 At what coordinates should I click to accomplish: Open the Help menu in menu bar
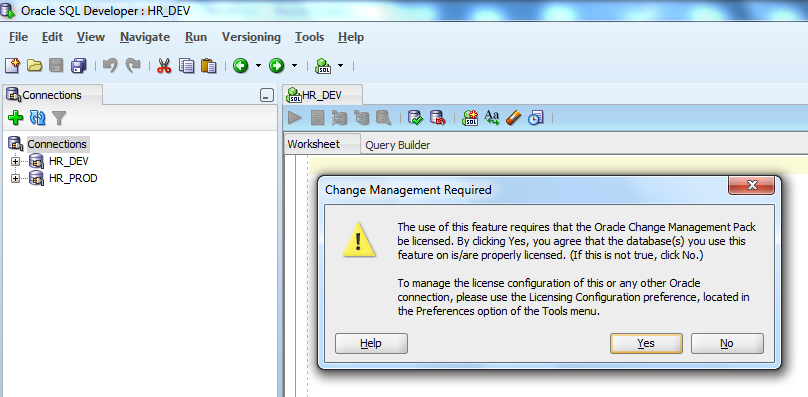351,37
